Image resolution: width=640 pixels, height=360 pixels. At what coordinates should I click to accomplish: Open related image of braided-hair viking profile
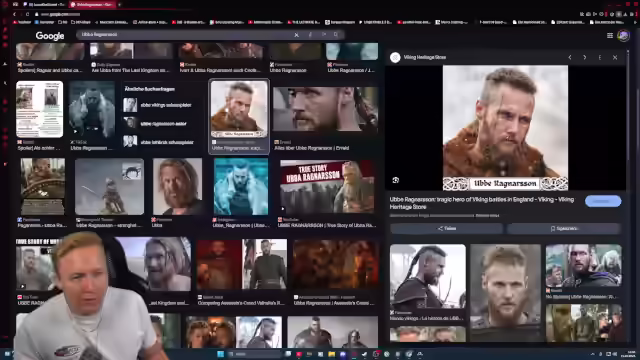pyautogui.click(x=427, y=276)
